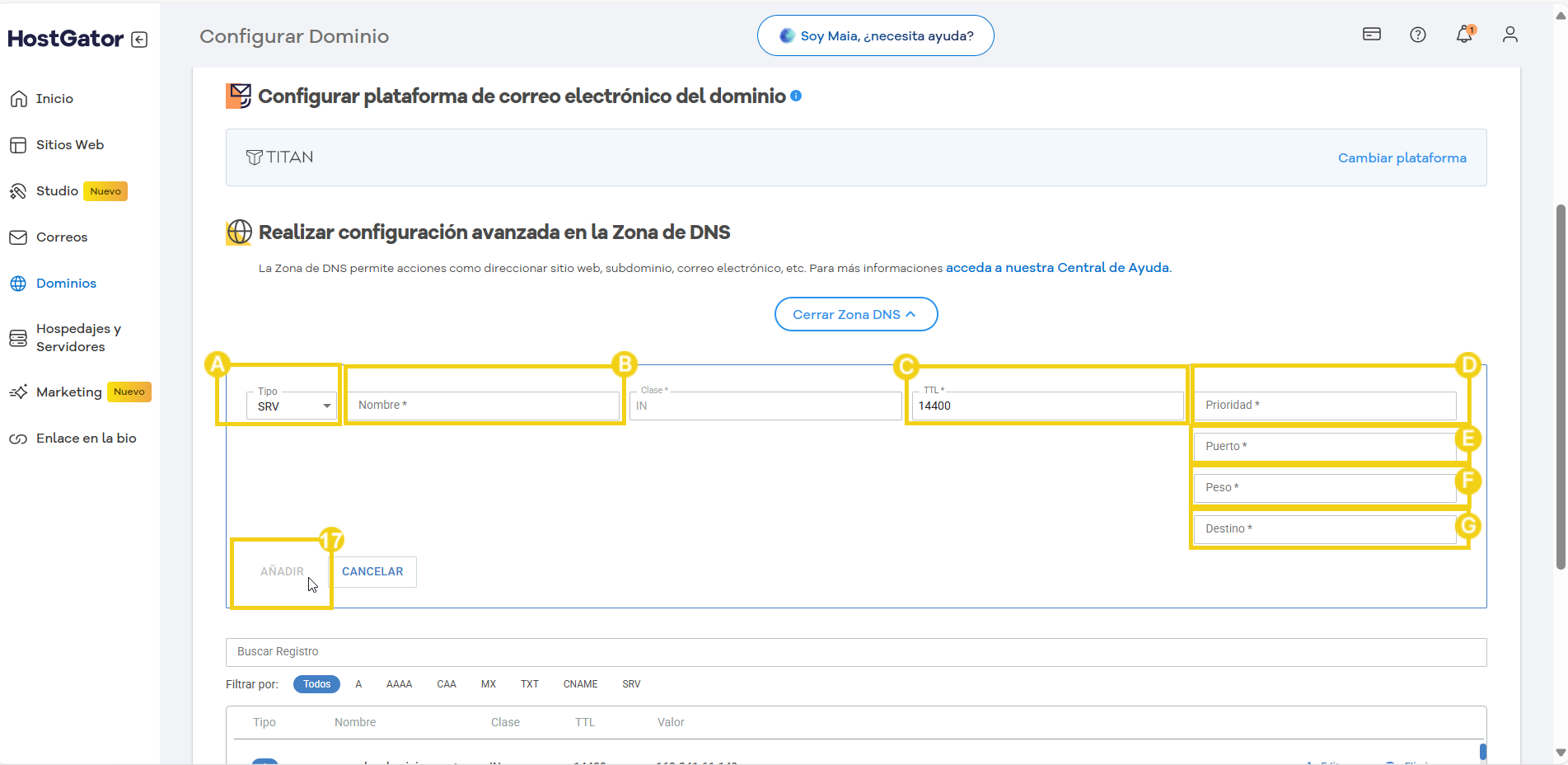Click the Buscar Registro search field
This screenshot has height=765, width=1568.
click(855, 652)
